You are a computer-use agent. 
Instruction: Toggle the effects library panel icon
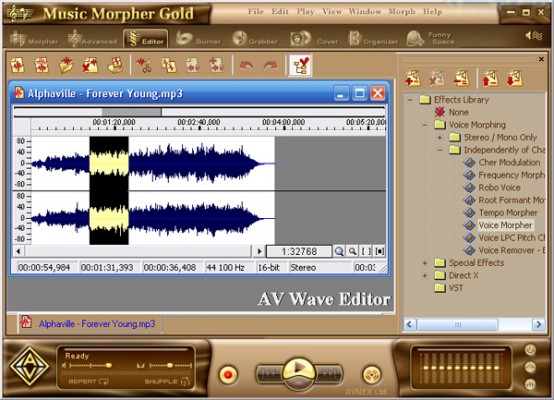[300, 65]
